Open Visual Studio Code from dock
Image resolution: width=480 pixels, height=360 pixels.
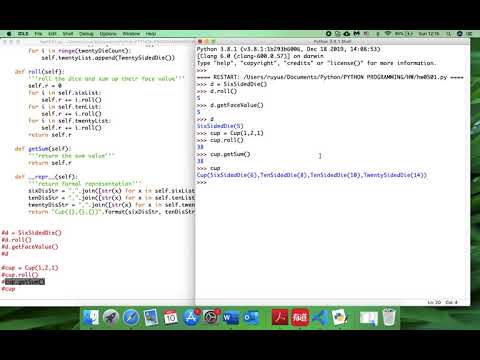[x=320, y=317]
